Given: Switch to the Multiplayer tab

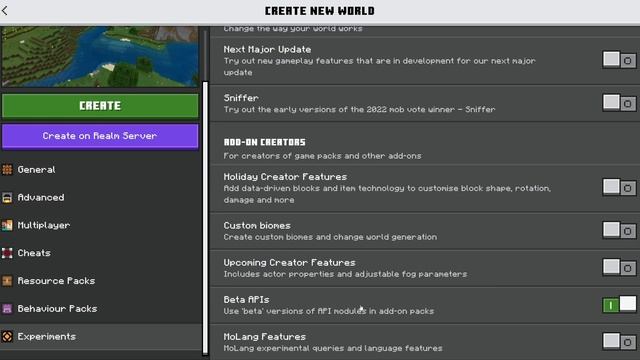Looking at the screenshot, I should (x=101, y=225).
